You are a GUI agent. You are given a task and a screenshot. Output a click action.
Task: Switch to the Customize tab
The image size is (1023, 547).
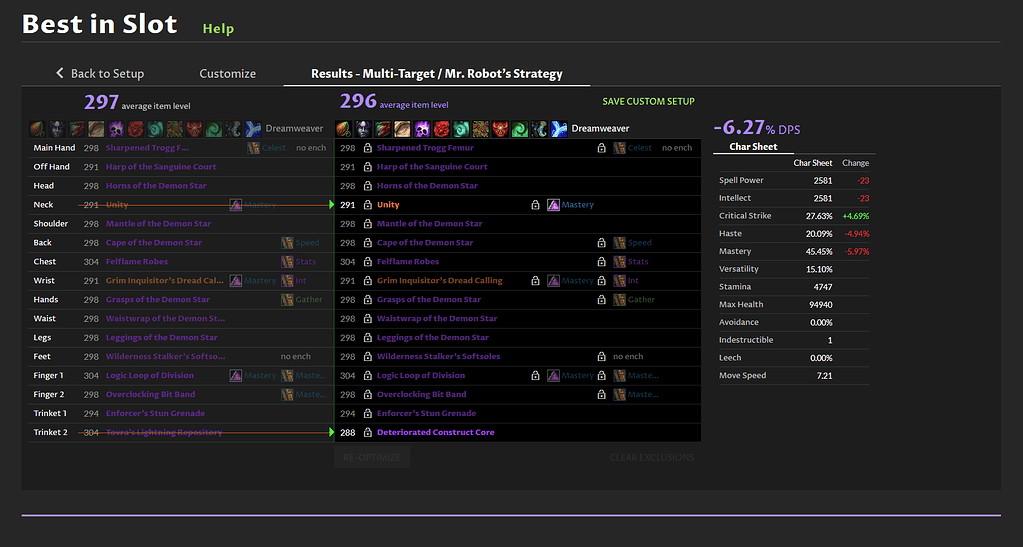[x=227, y=73]
